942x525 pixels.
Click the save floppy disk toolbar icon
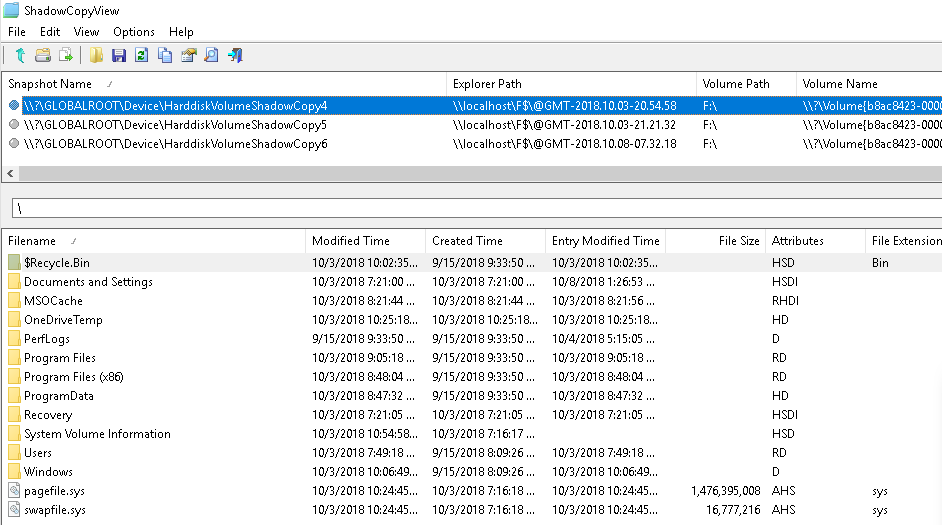point(119,56)
